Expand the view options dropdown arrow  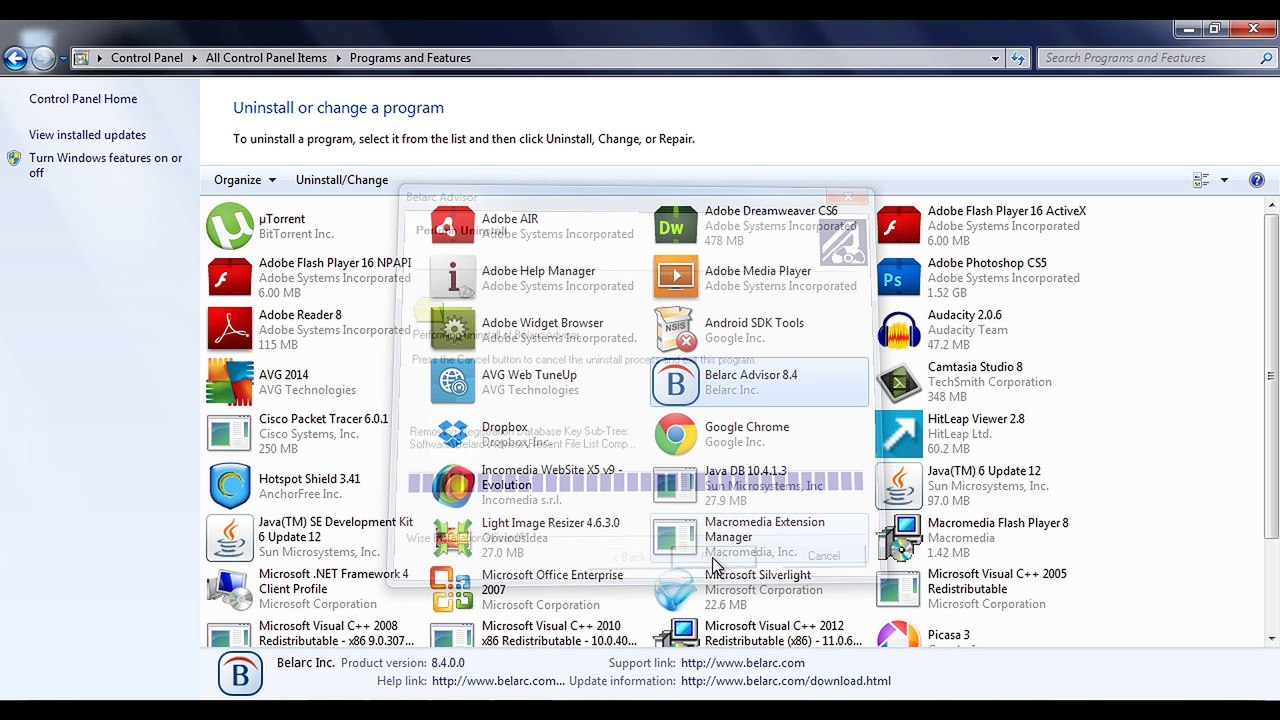[1224, 180]
